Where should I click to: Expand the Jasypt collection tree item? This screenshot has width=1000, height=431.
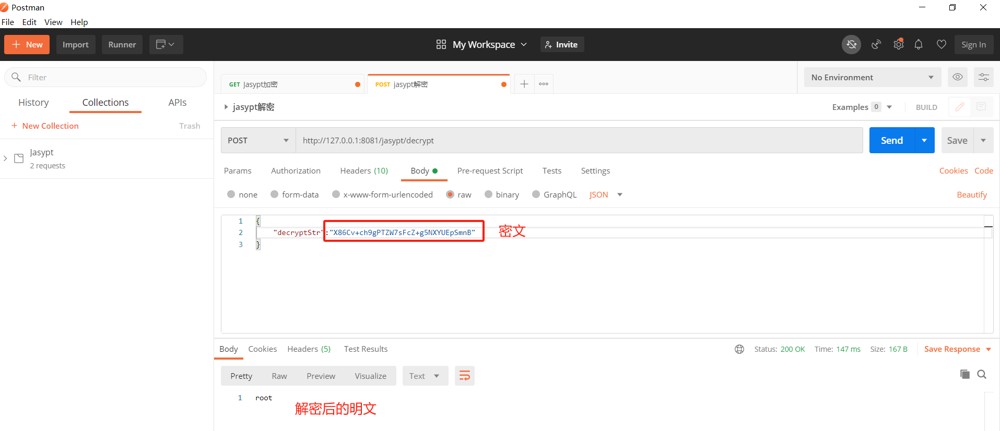pos(5,158)
